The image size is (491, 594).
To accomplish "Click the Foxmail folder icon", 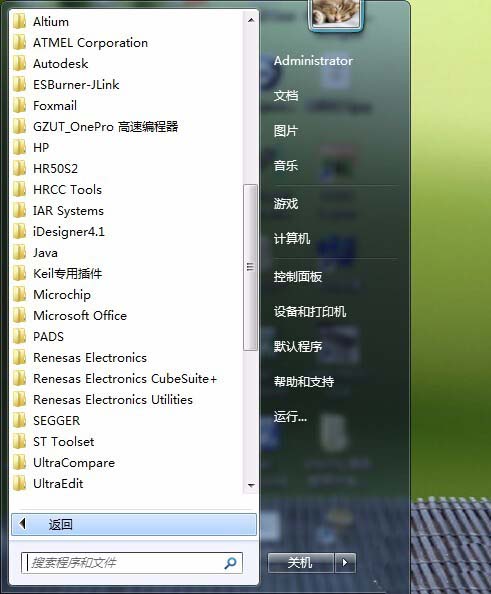I will pos(19,106).
